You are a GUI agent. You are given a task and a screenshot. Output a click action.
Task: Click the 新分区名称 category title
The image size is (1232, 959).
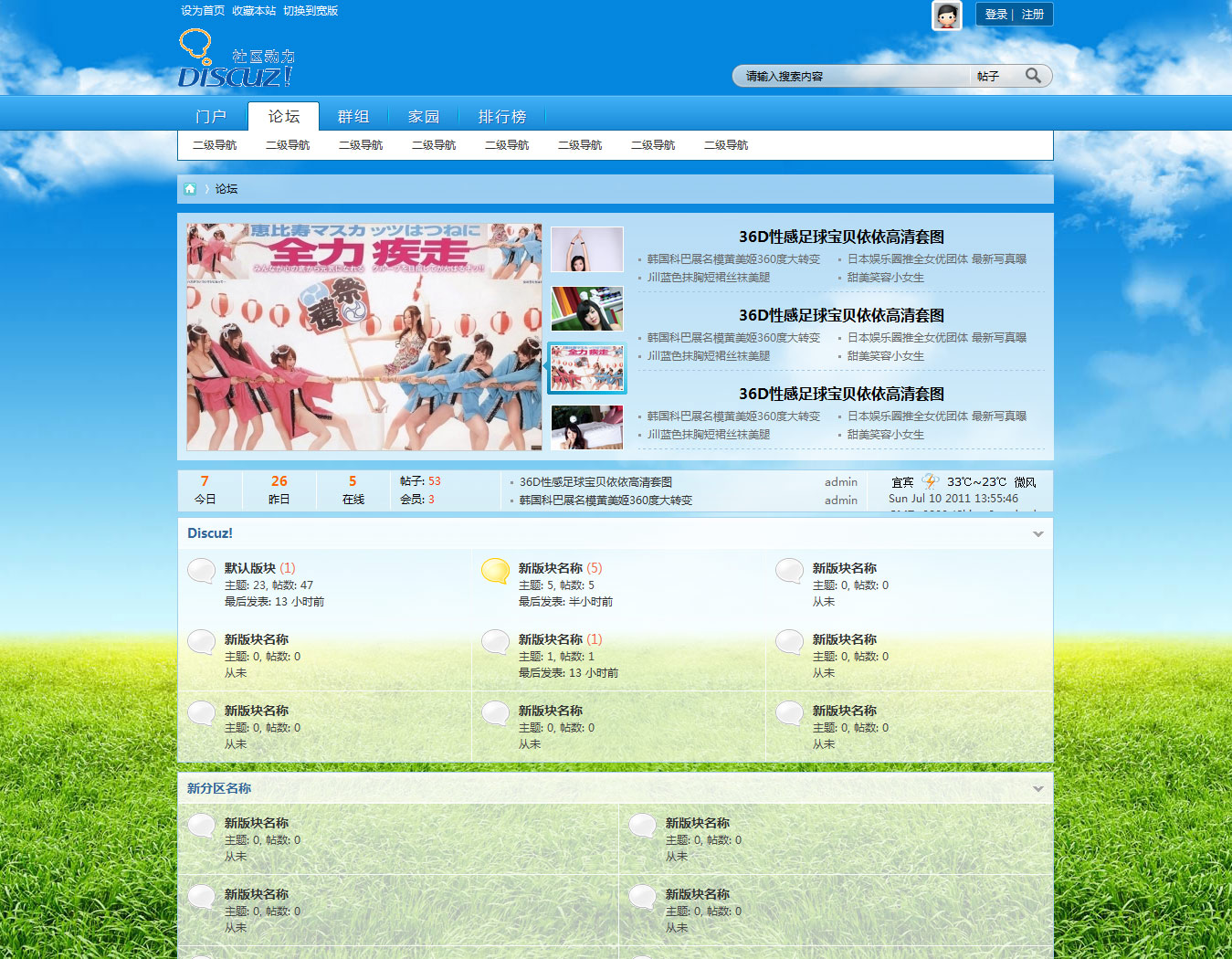pyautogui.click(x=219, y=788)
